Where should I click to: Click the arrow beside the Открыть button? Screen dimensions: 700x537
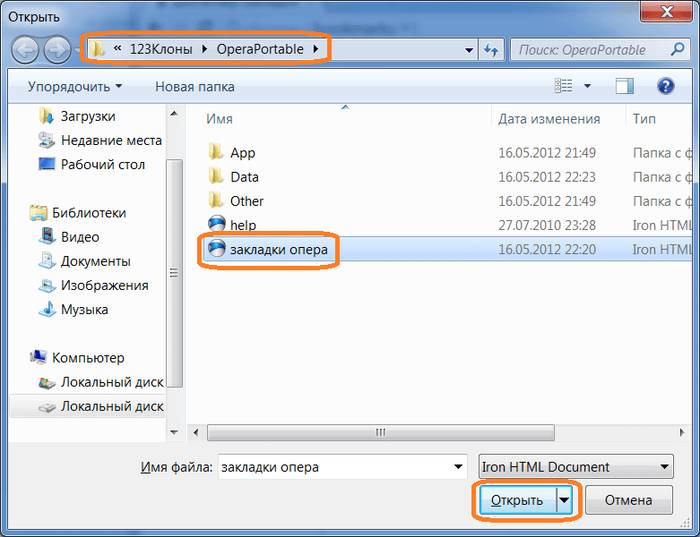click(564, 500)
